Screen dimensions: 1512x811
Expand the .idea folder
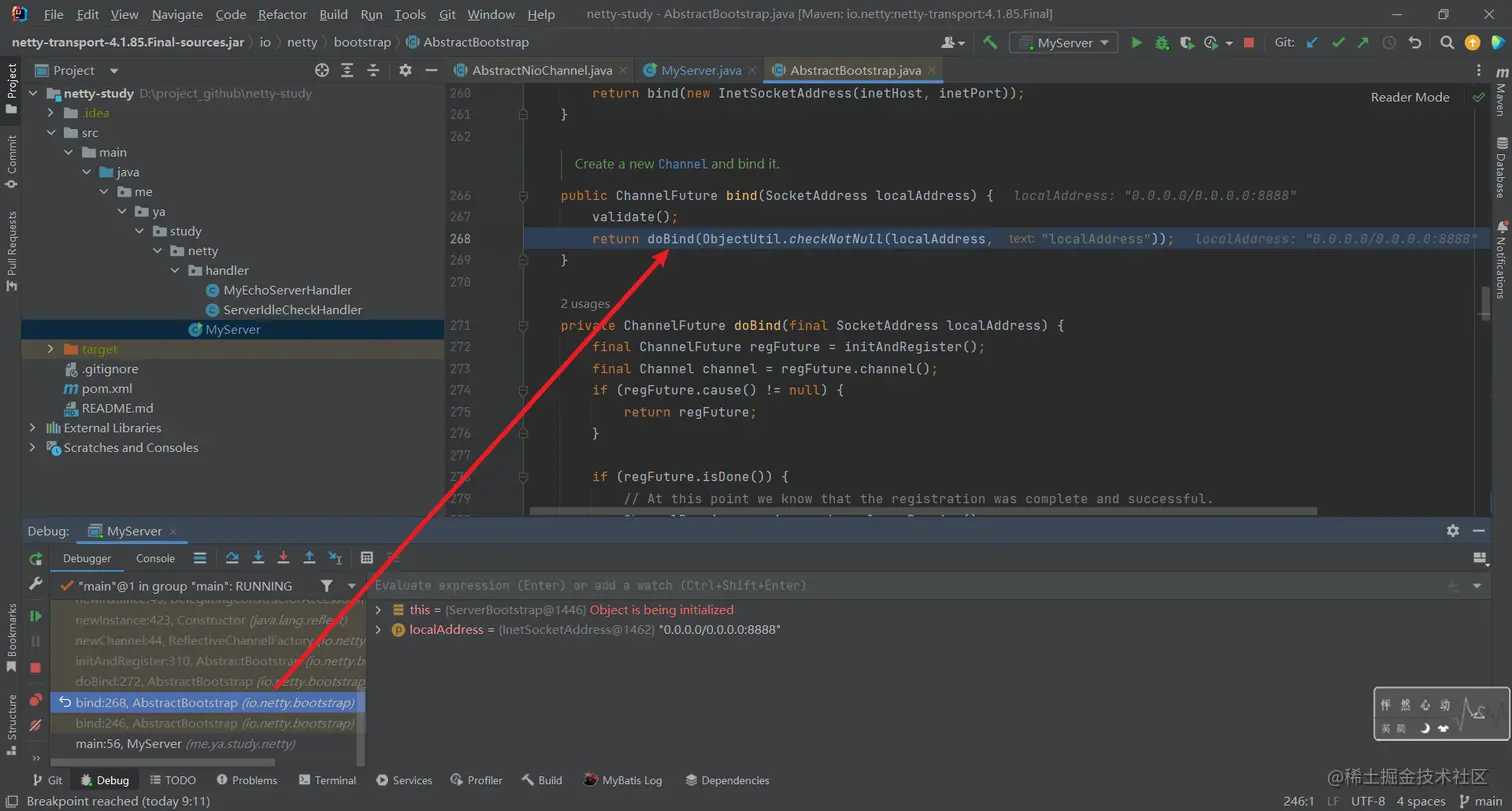tap(50, 113)
